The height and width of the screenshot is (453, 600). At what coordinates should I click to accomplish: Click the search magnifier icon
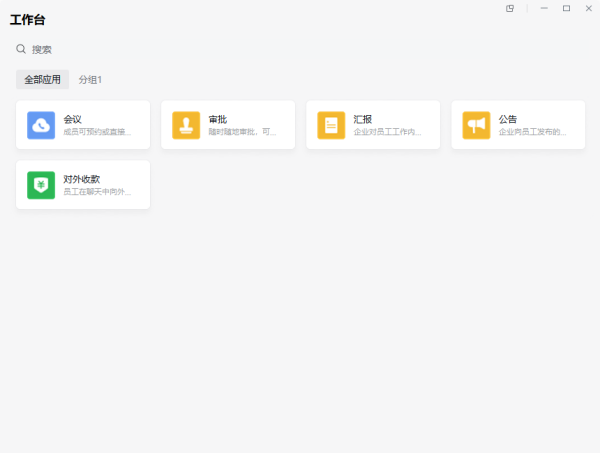coord(21,49)
